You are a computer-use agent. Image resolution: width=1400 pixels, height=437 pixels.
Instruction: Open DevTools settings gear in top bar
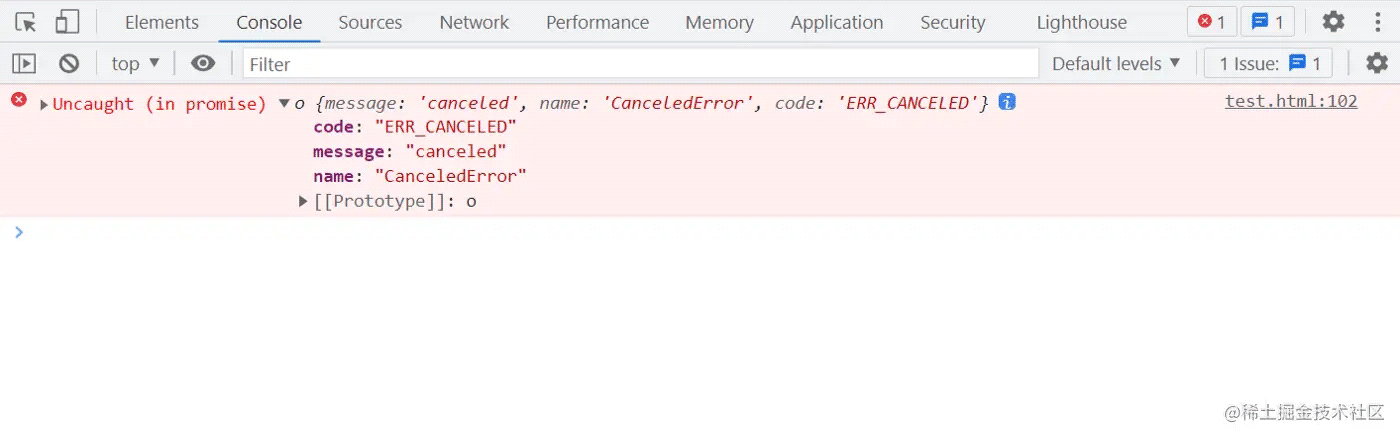[1334, 22]
